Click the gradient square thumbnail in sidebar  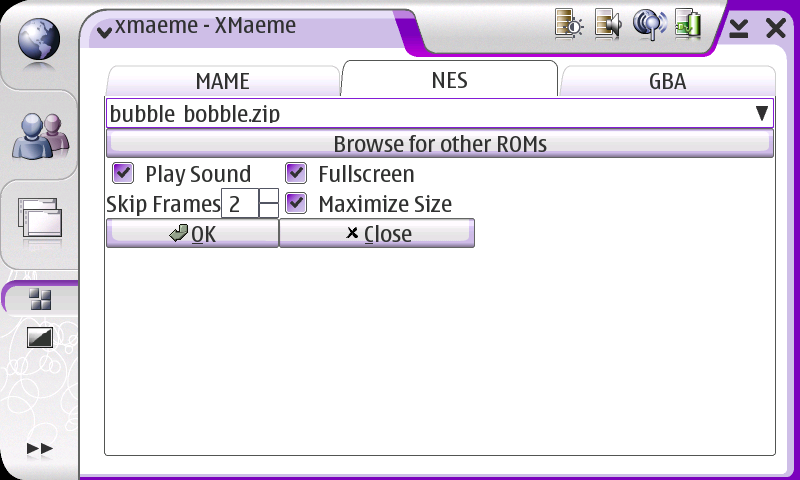click(x=40, y=337)
